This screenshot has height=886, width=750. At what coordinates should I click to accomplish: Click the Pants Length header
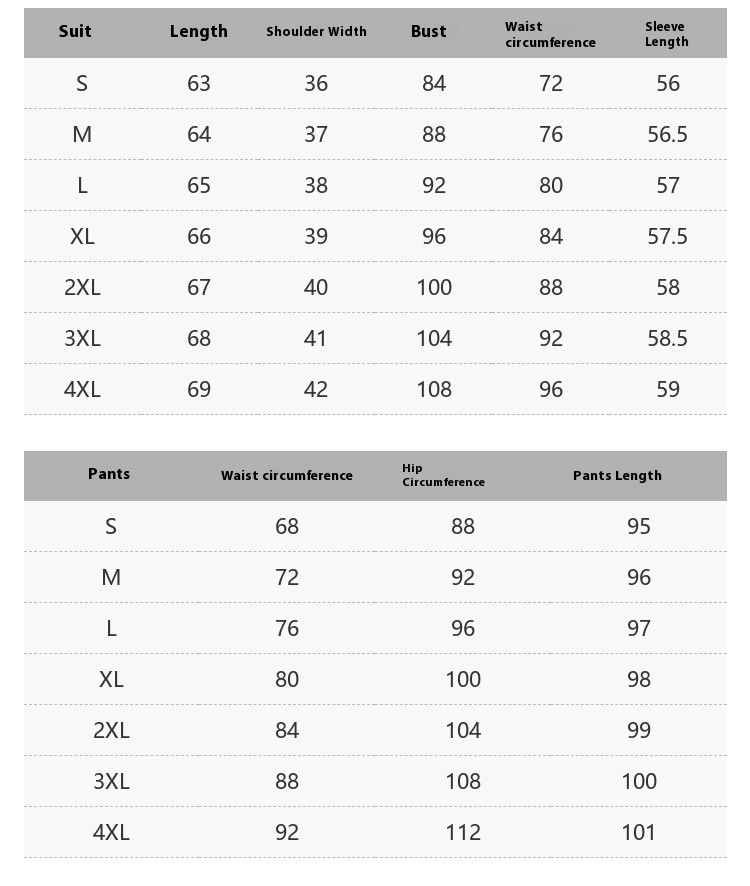click(x=617, y=476)
